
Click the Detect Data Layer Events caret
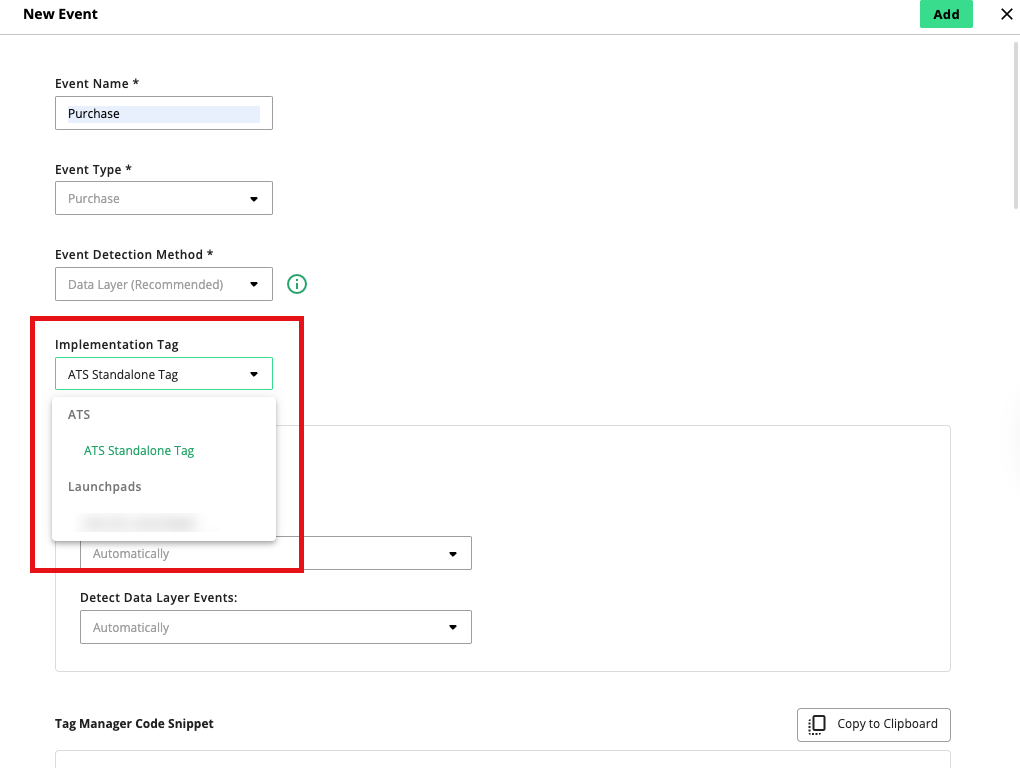pyautogui.click(x=453, y=628)
